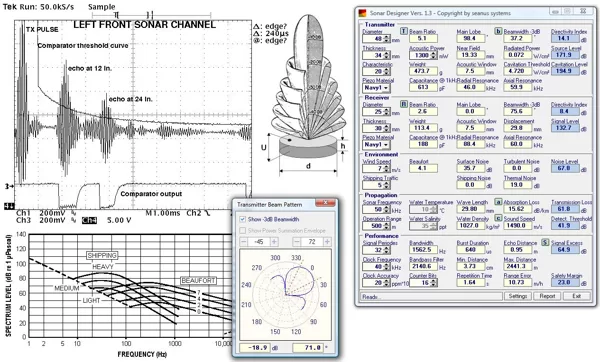Open transmitter beam pattern via T icon
600x362 pixels.
(x=404, y=31)
